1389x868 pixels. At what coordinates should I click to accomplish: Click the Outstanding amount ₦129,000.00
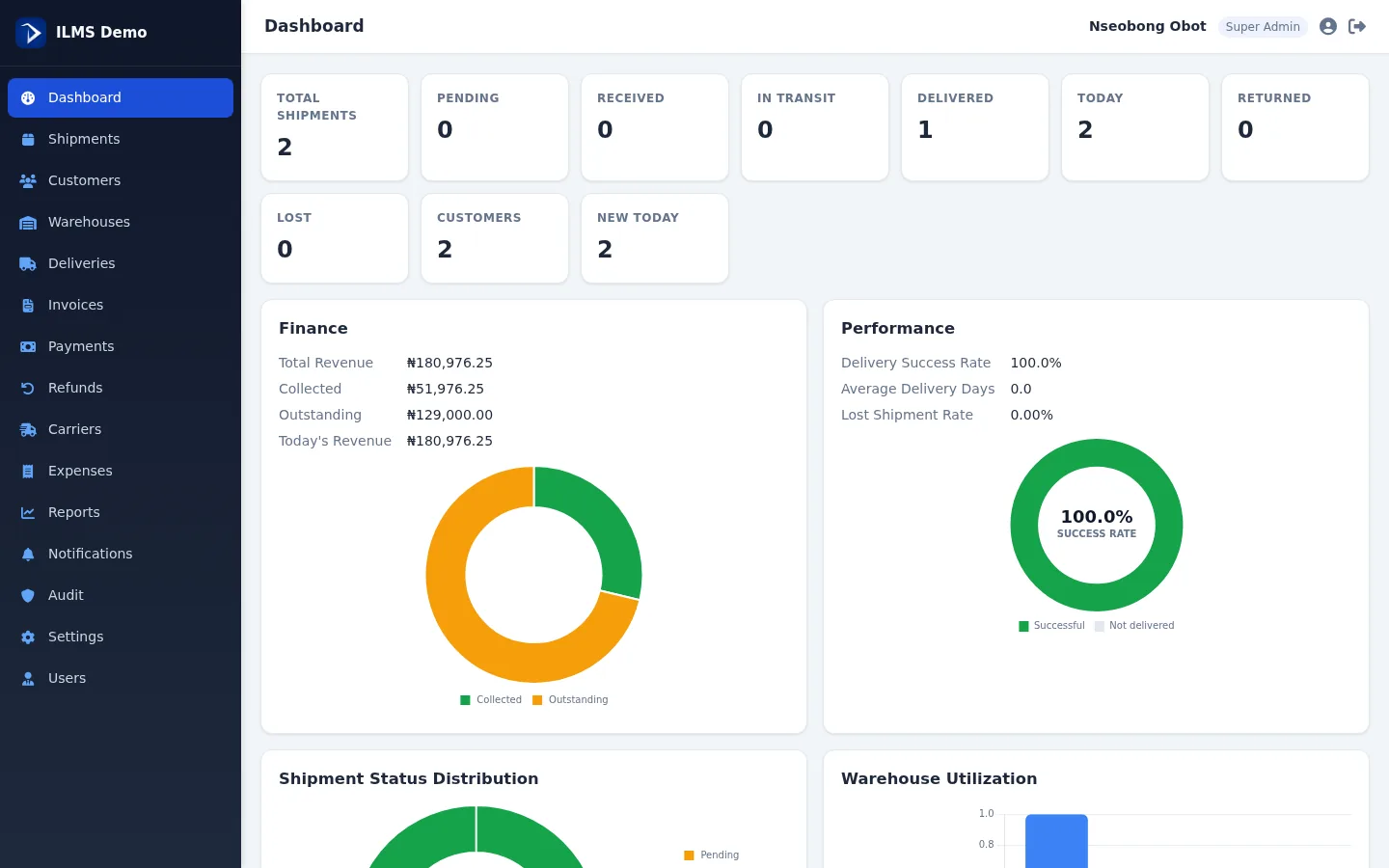(x=449, y=415)
